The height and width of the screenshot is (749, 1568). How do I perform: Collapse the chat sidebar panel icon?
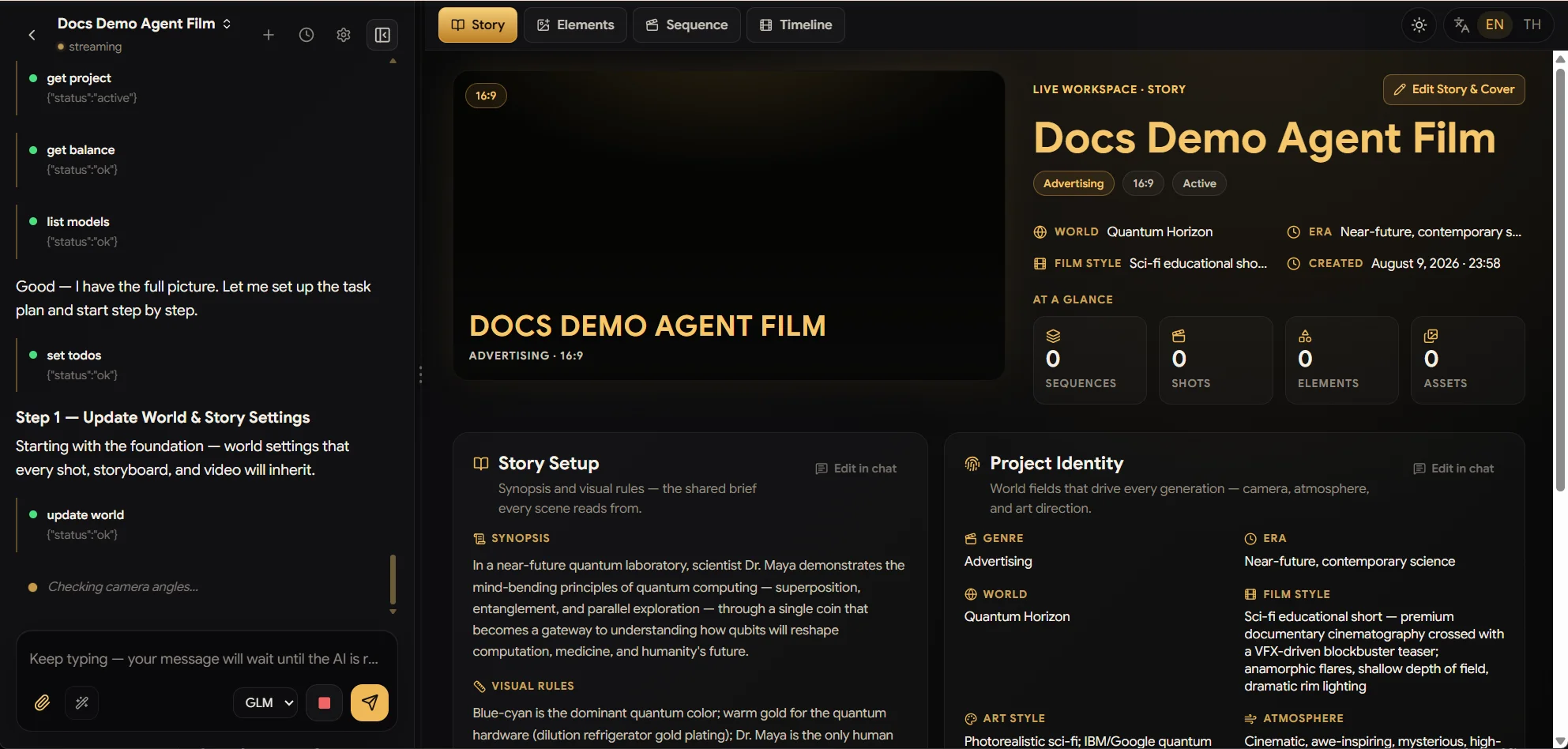tap(382, 35)
